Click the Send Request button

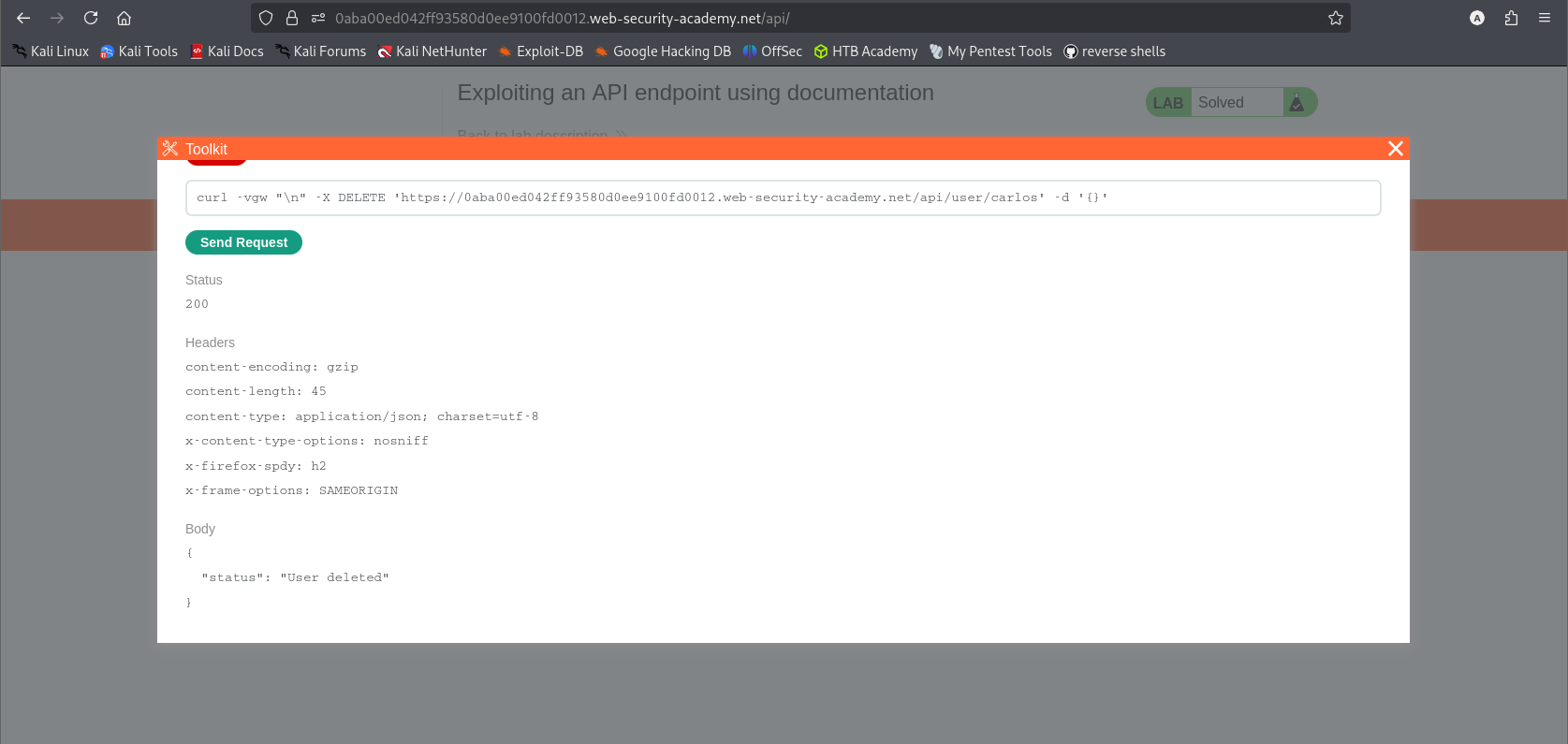click(243, 242)
